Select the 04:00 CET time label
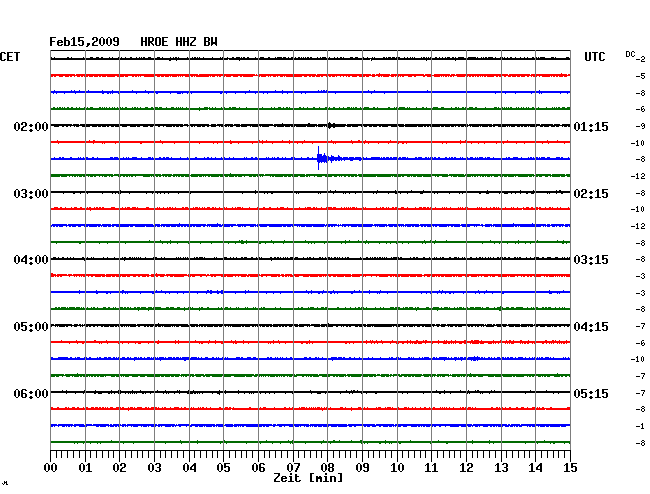650x494 pixels. (31, 260)
